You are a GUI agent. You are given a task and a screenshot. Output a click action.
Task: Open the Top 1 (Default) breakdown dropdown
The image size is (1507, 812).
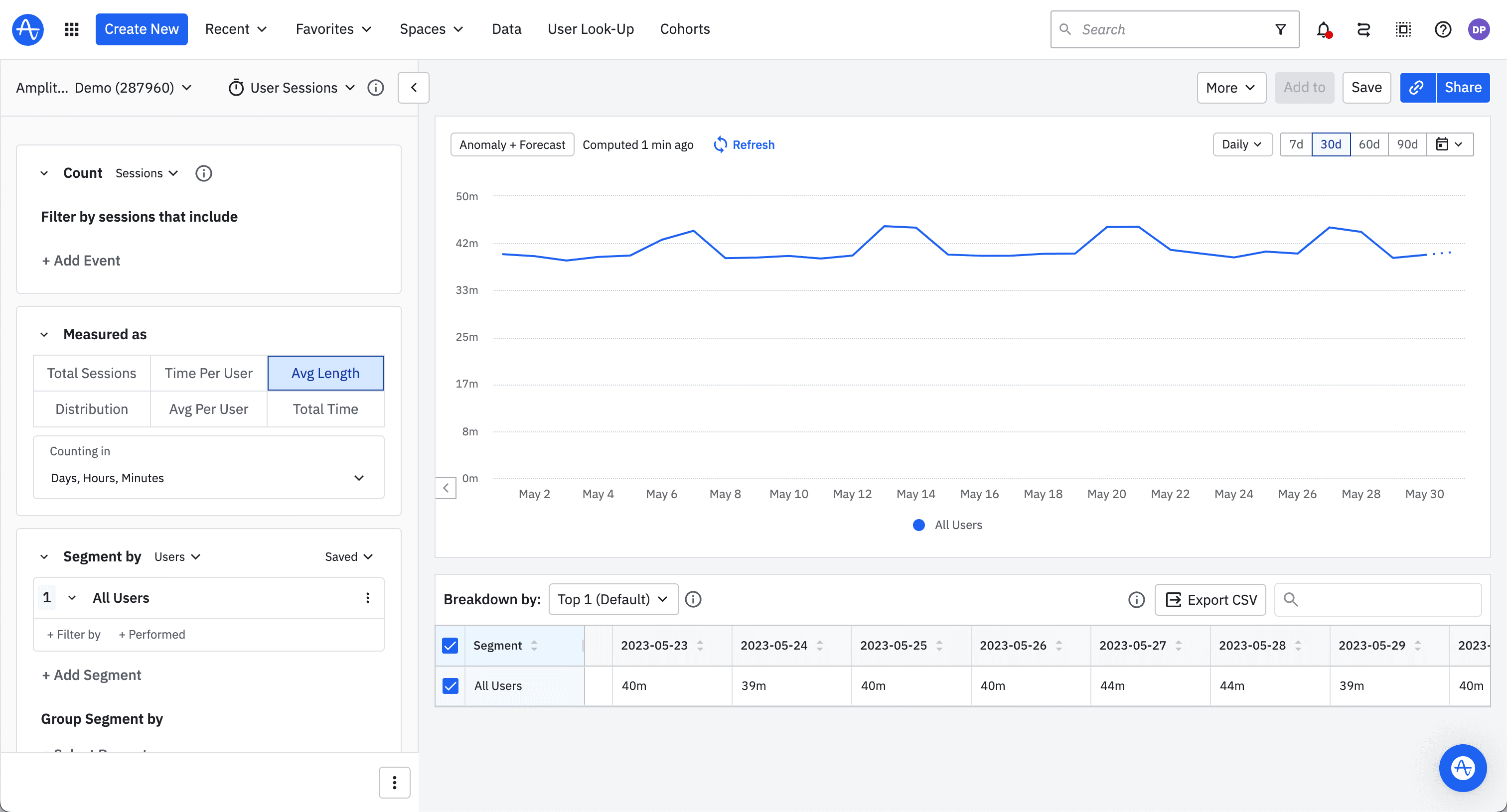point(612,599)
